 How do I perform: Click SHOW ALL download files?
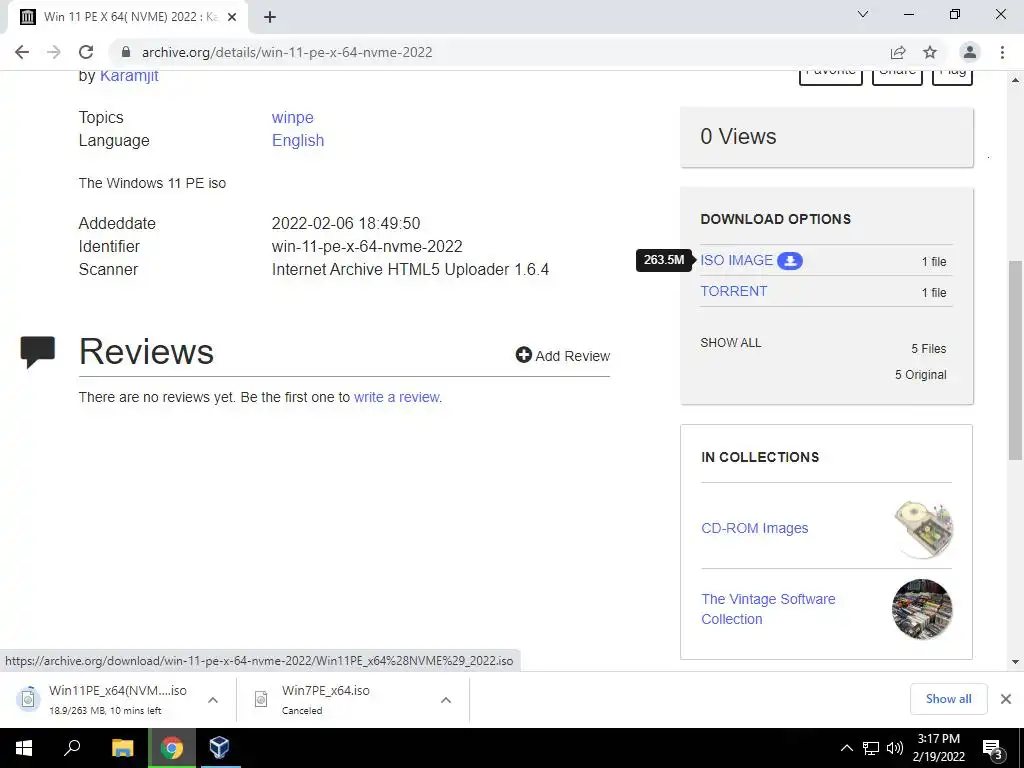coord(731,343)
